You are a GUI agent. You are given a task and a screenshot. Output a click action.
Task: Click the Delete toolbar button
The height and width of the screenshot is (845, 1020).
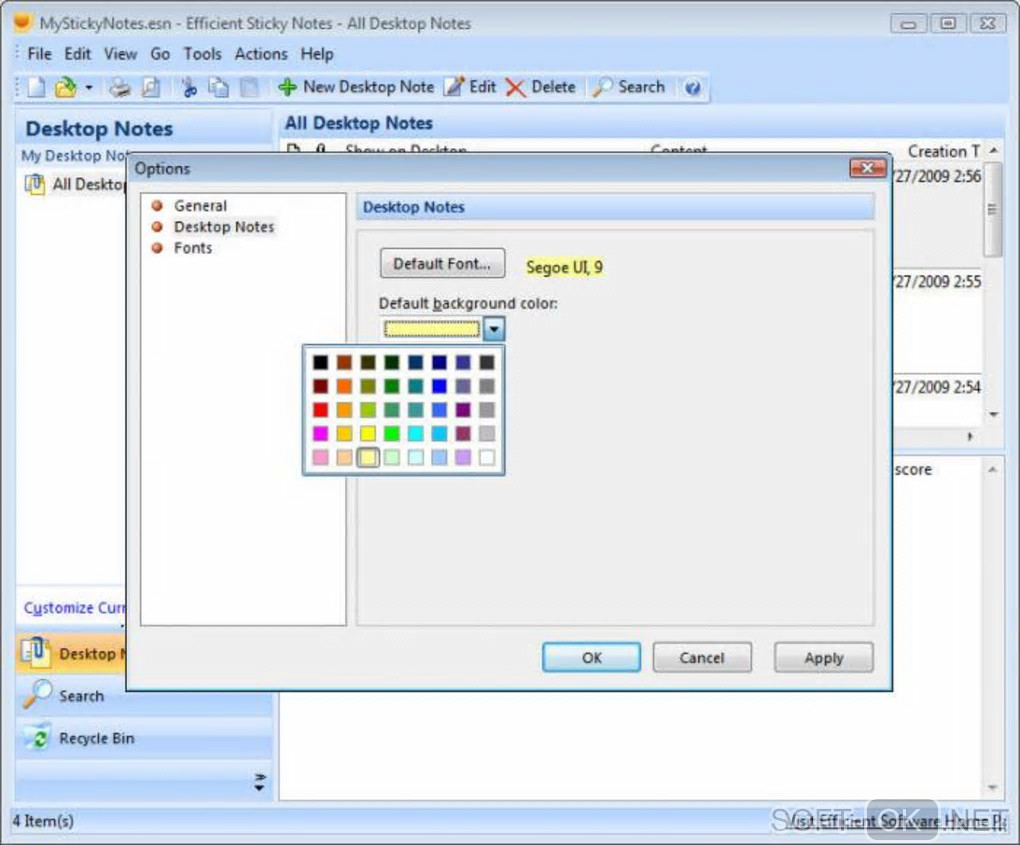[541, 87]
